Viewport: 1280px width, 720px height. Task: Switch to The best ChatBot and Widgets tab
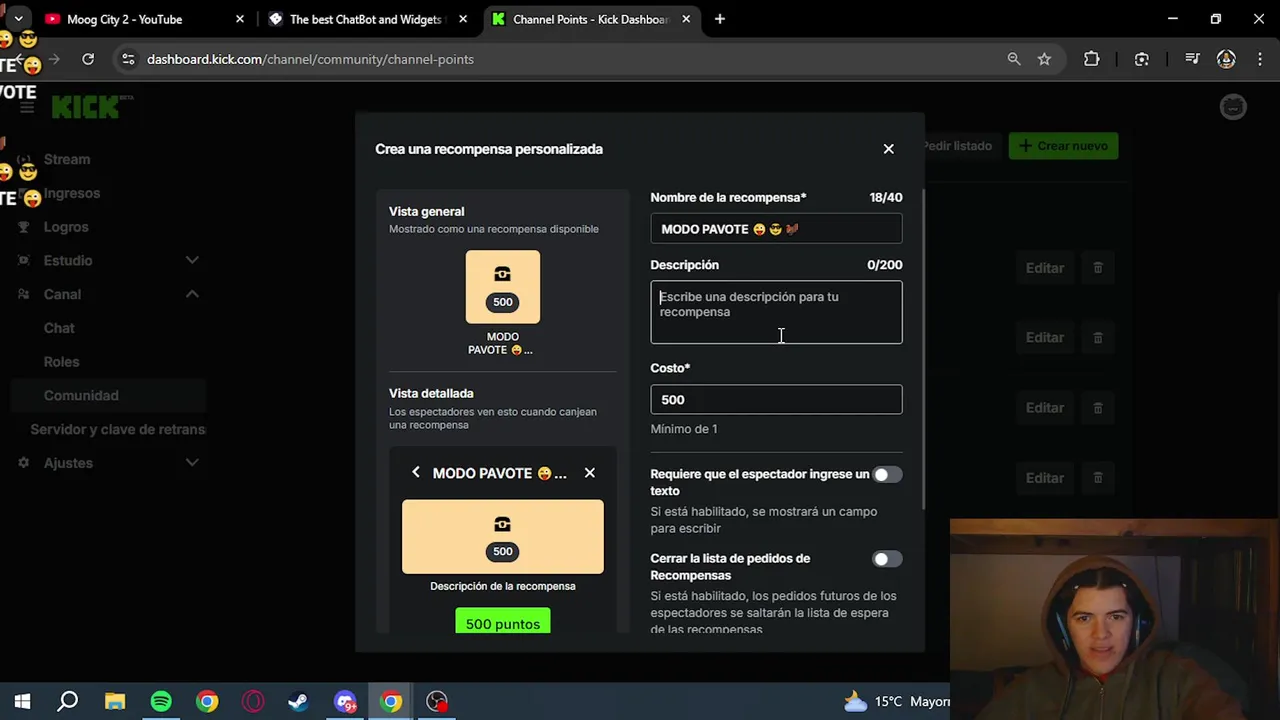click(368, 19)
